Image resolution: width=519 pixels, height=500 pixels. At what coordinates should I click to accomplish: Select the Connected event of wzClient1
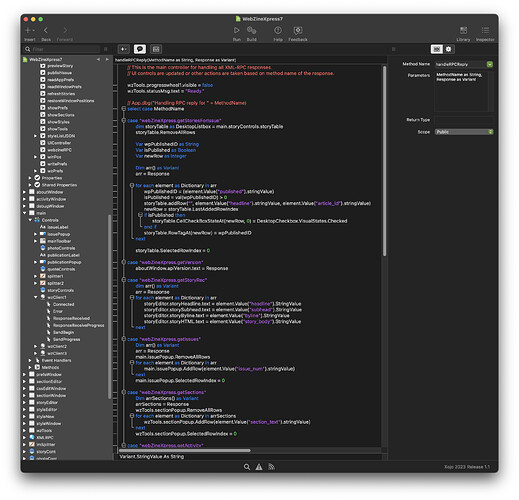[63, 304]
